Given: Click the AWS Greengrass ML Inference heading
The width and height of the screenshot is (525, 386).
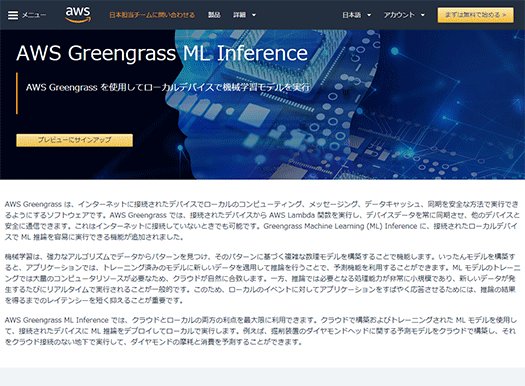Looking at the screenshot, I should (162, 53).
